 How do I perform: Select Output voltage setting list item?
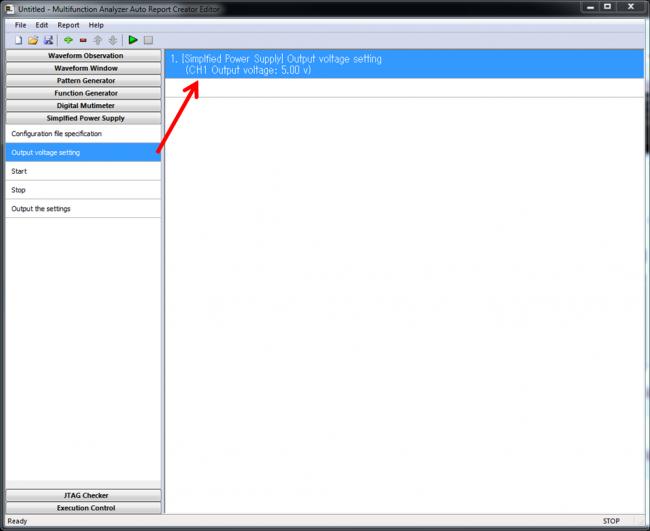83,153
